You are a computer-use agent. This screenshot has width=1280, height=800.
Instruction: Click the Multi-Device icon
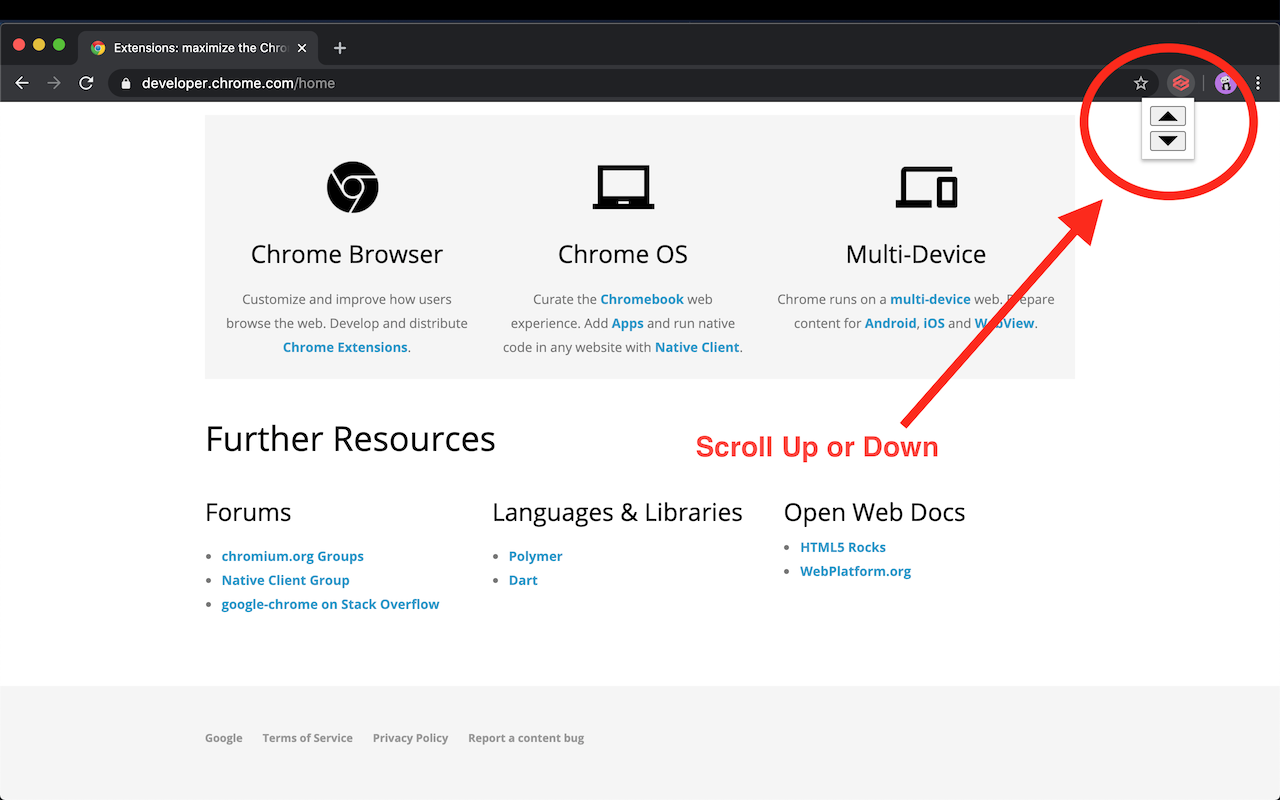pos(926,187)
